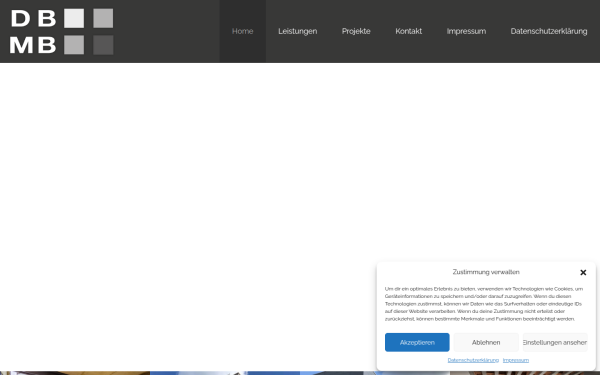This screenshot has height=375, width=600.
Task: Go to the Leistungen page
Action: coord(297,31)
